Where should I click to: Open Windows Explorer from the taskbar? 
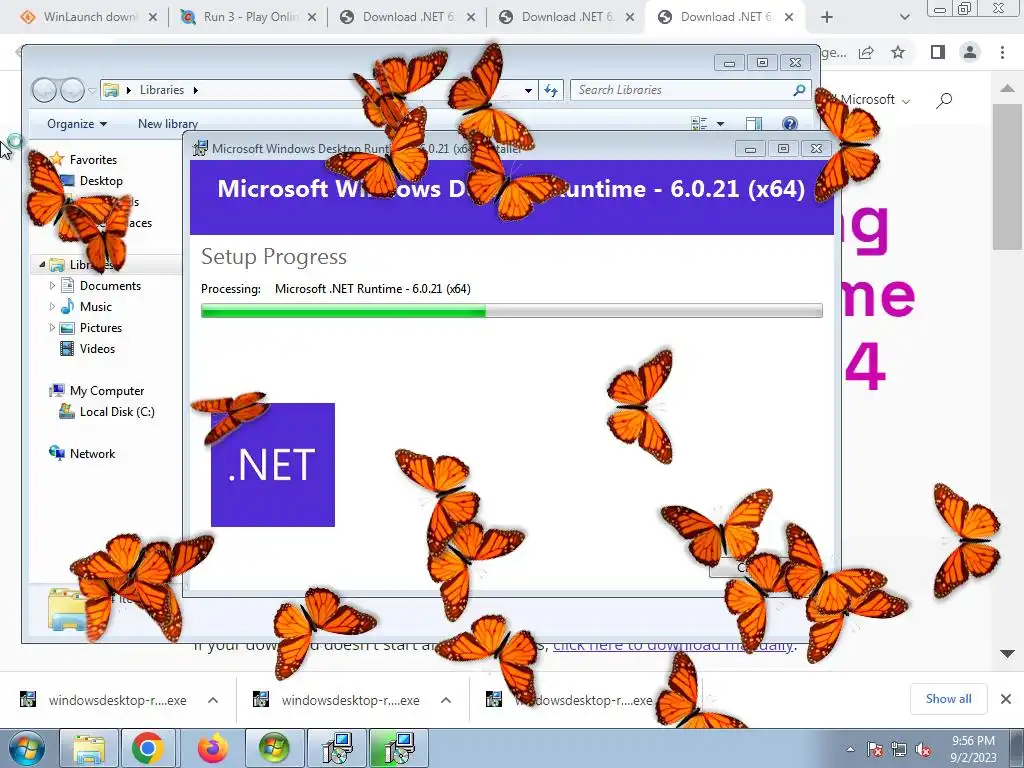pos(89,748)
